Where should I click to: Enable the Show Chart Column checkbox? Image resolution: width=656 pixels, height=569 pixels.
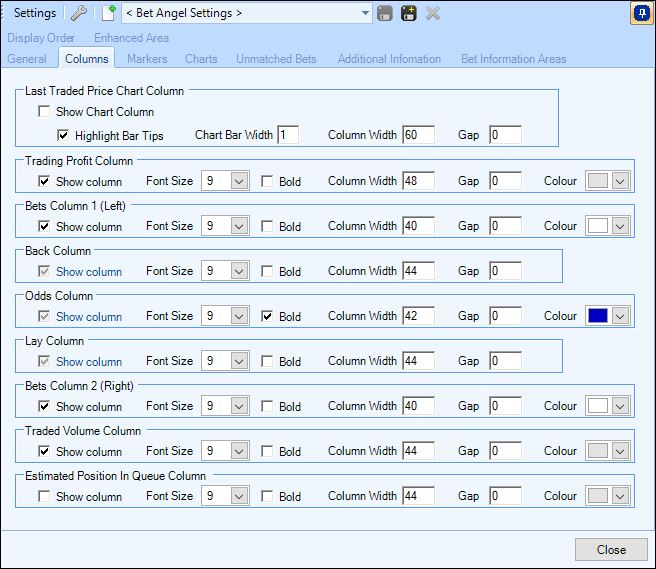pyautogui.click(x=44, y=111)
